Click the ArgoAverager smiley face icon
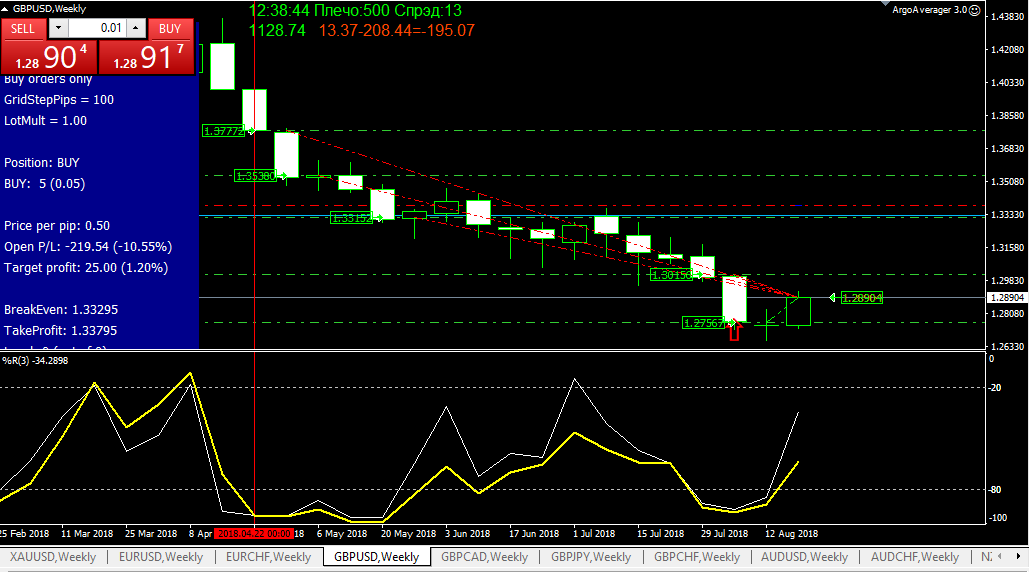Viewport: 1029px width, 572px height. 975,10
